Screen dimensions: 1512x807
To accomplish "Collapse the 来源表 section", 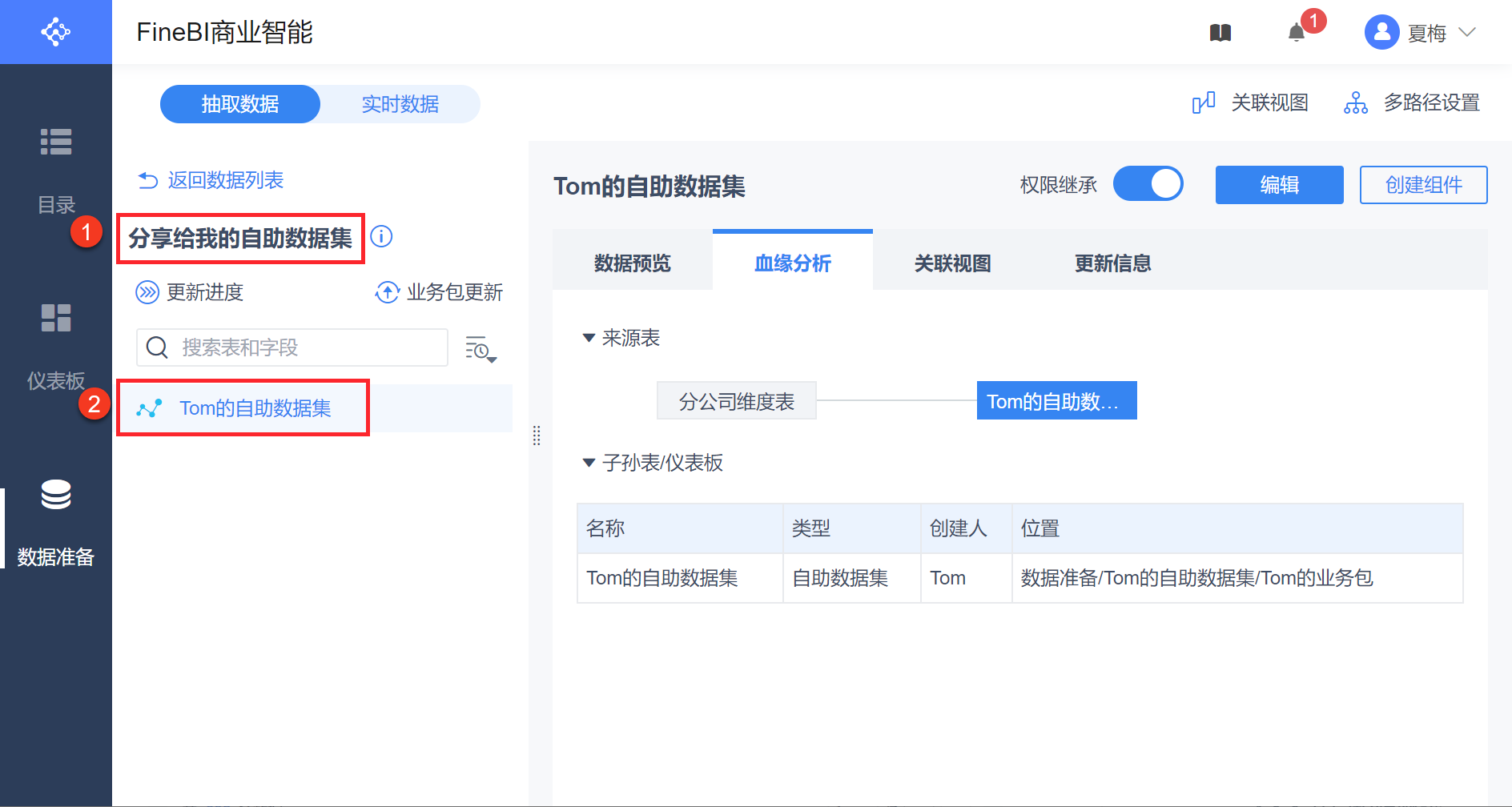I will (x=589, y=338).
